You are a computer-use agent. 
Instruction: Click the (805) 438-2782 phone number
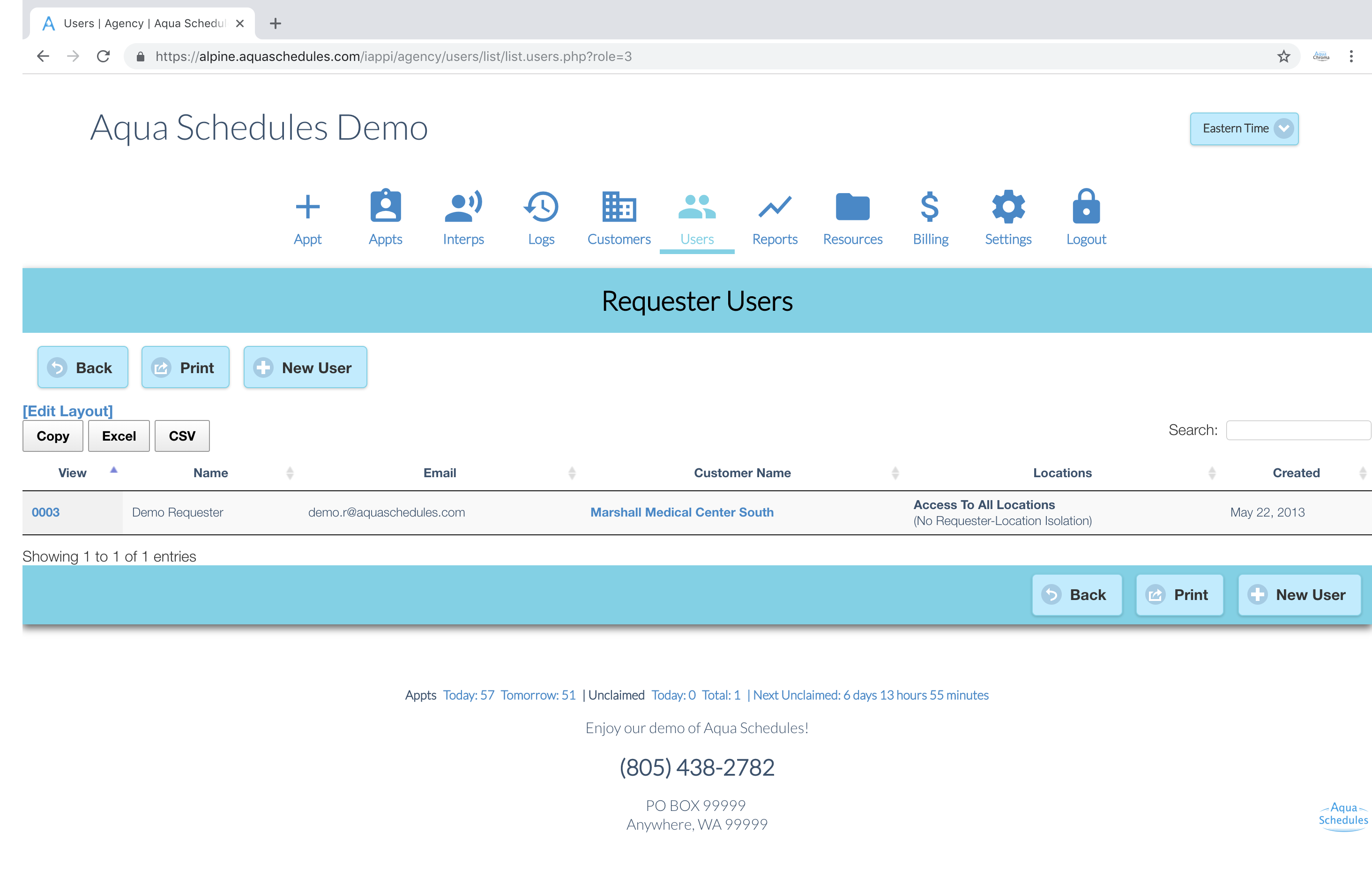coord(697,767)
